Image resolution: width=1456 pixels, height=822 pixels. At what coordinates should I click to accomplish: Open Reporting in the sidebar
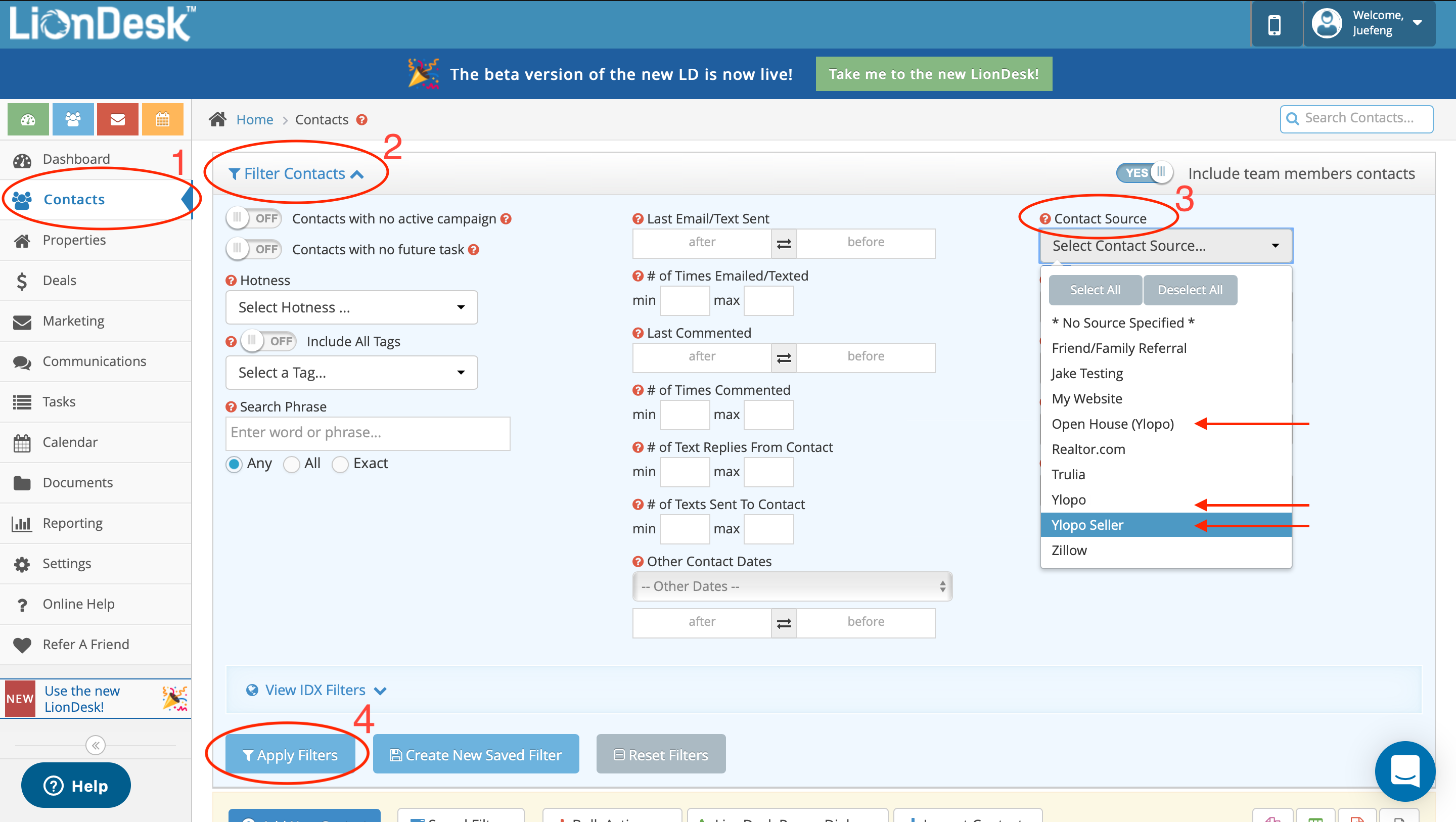pyautogui.click(x=72, y=523)
